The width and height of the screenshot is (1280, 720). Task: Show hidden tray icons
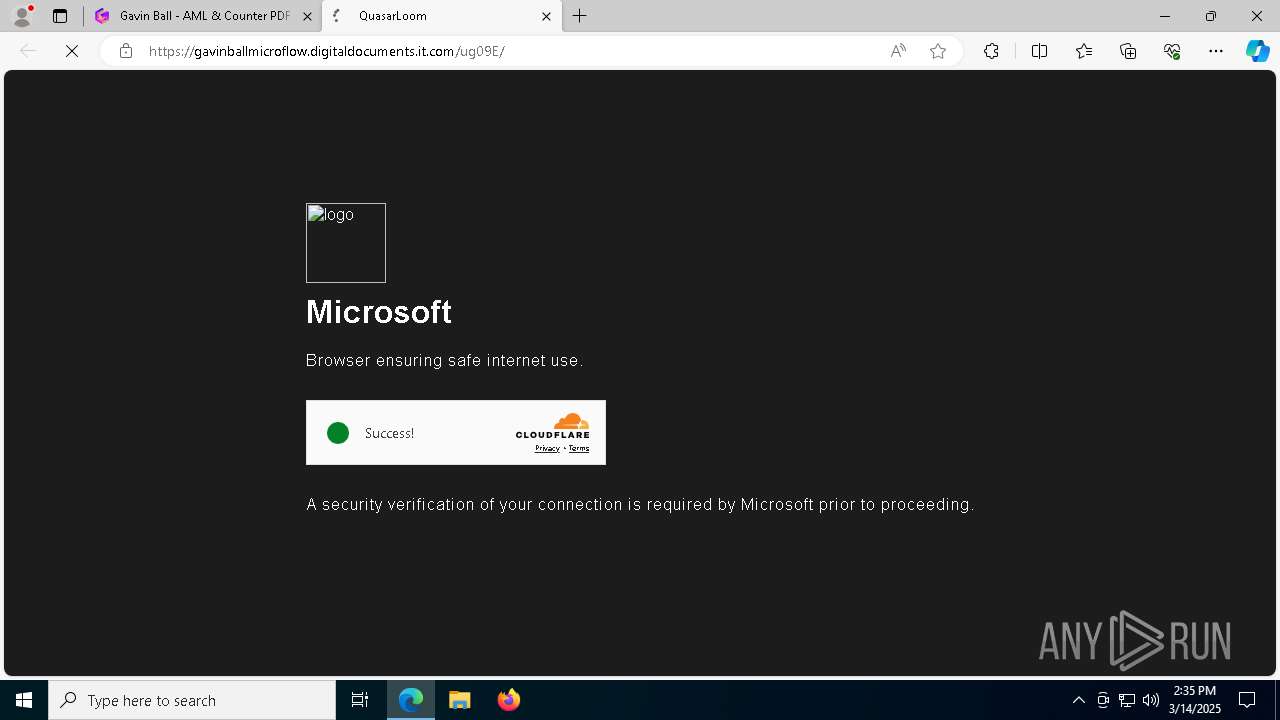click(x=1078, y=700)
